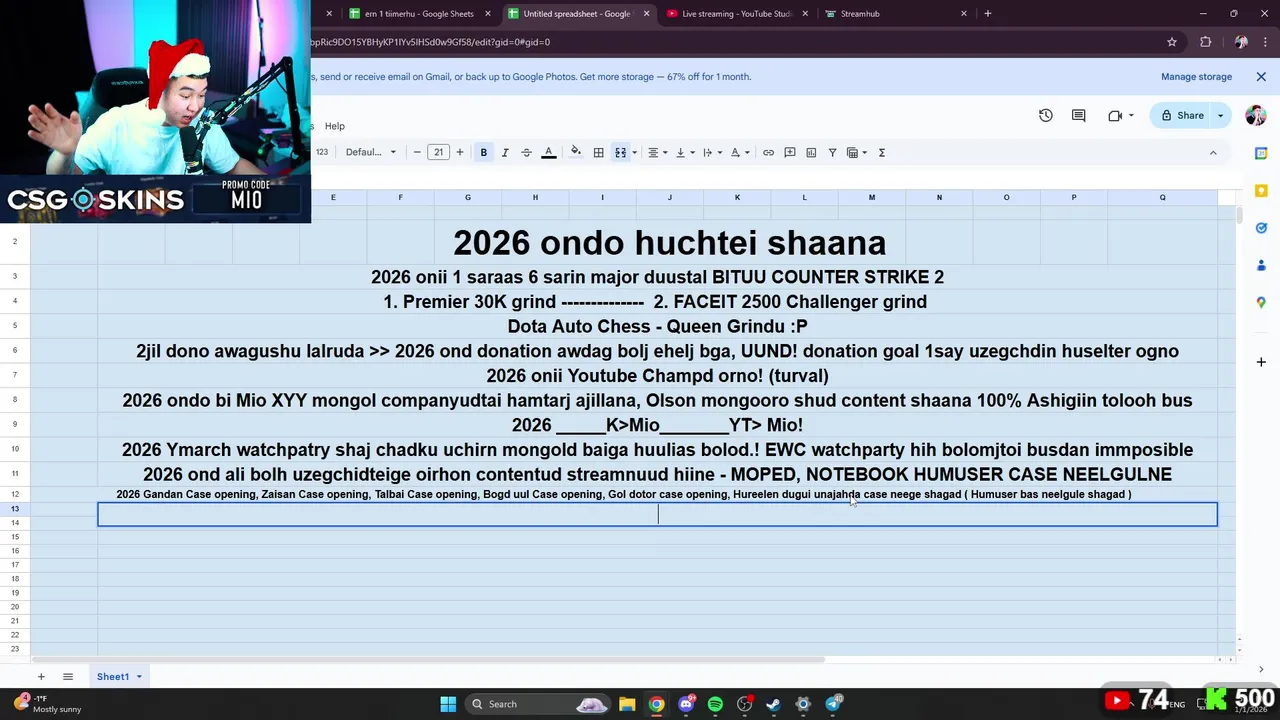Viewport: 1280px width, 720px height.
Task: Open vertical align dropdown
Action: [684, 152]
